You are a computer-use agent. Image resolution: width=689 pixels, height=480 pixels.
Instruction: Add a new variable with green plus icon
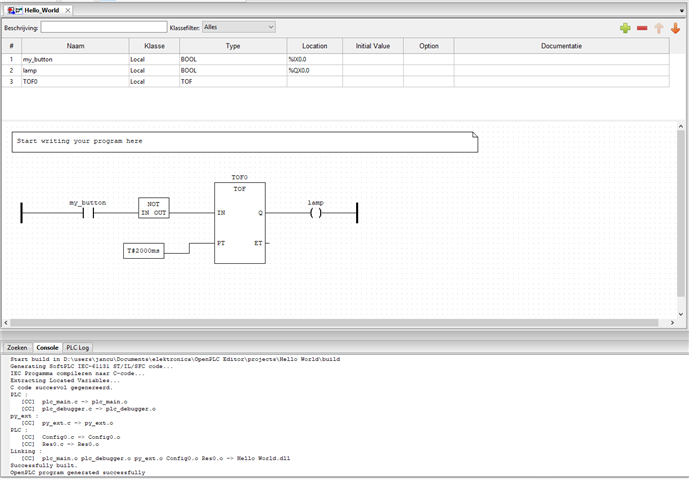tap(625, 28)
